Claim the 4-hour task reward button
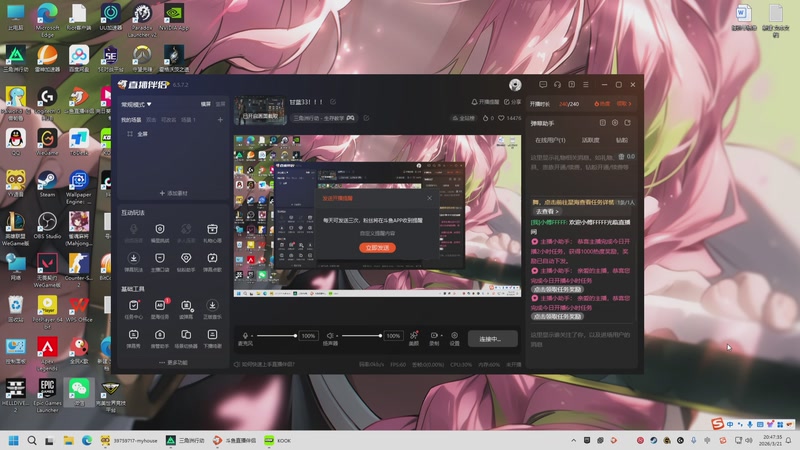The image size is (800, 450). [x=557, y=289]
